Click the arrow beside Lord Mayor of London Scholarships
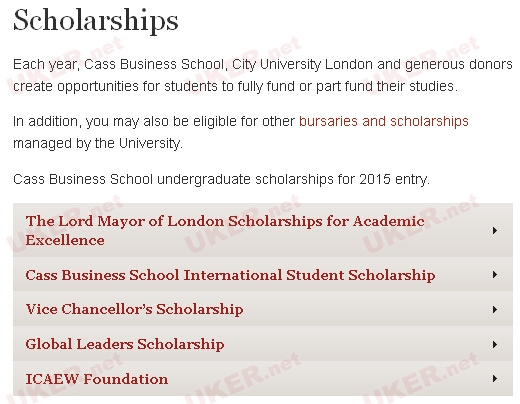The image size is (520, 404). (x=495, y=230)
